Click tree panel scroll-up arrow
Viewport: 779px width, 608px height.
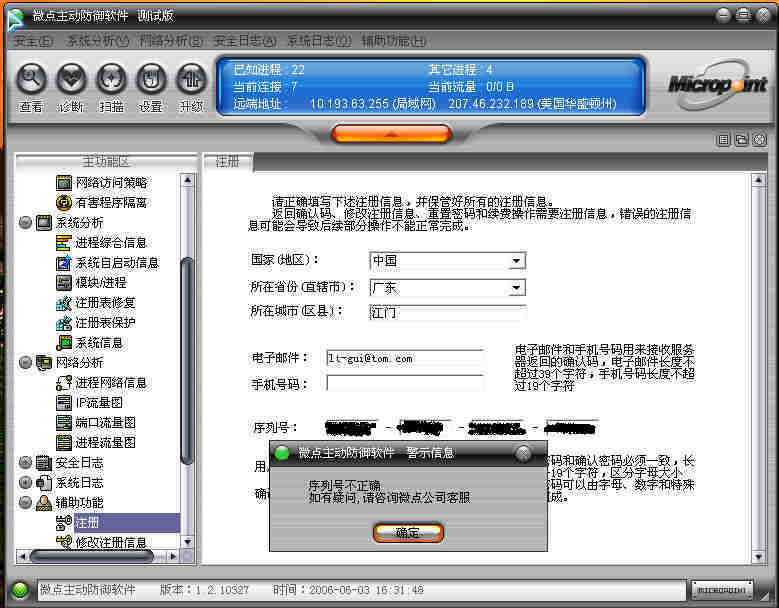click(x=187, y=180)
